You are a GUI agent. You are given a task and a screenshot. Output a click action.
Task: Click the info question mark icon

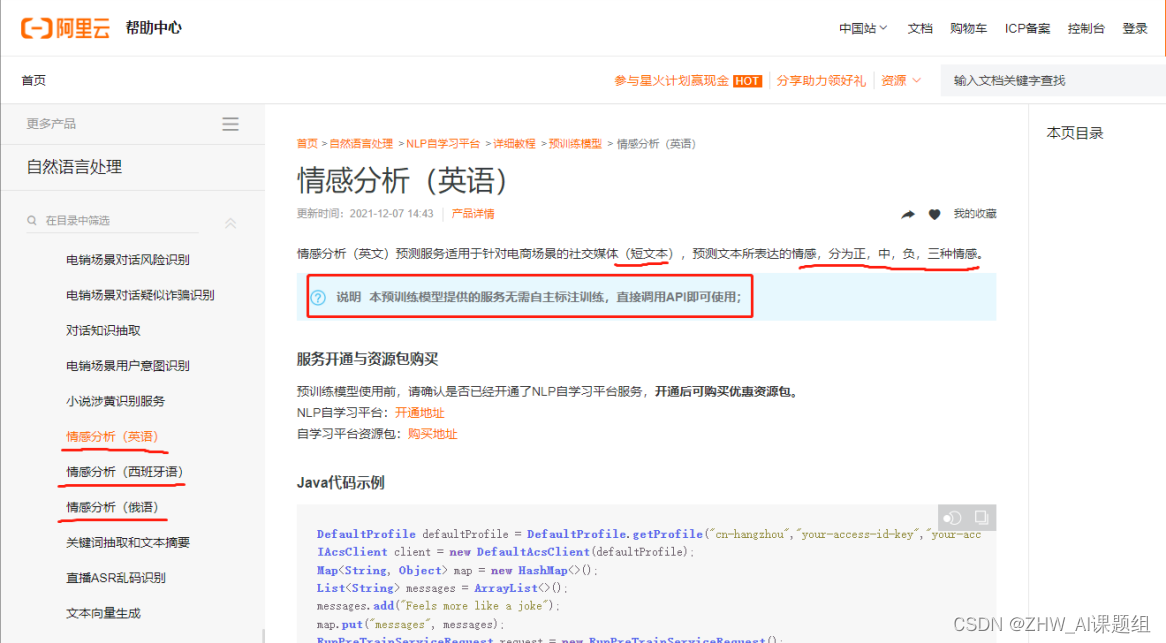pos(318,297)
